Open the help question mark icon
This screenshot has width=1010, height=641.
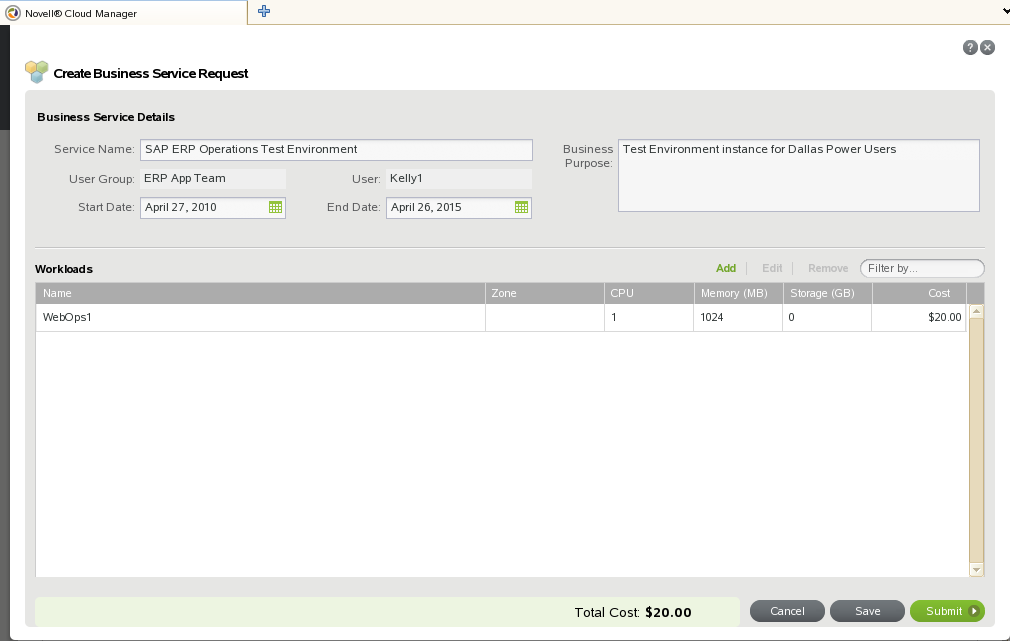coord(970,48)
